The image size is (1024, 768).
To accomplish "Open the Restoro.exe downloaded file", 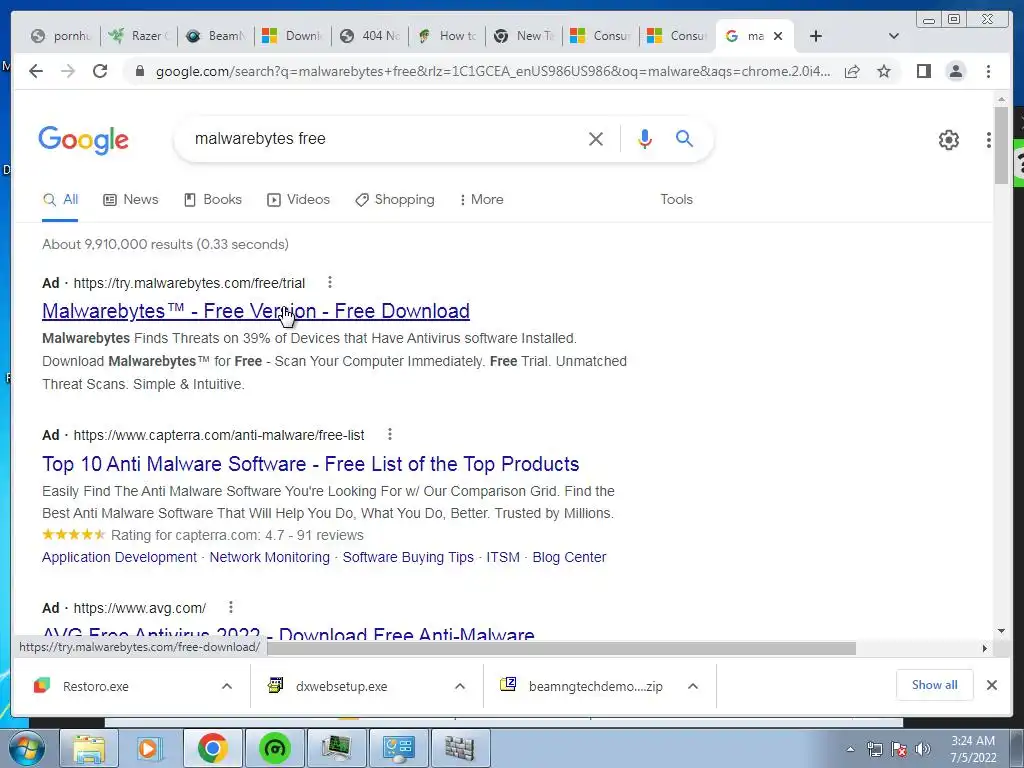I will click(x=95, y=686).
